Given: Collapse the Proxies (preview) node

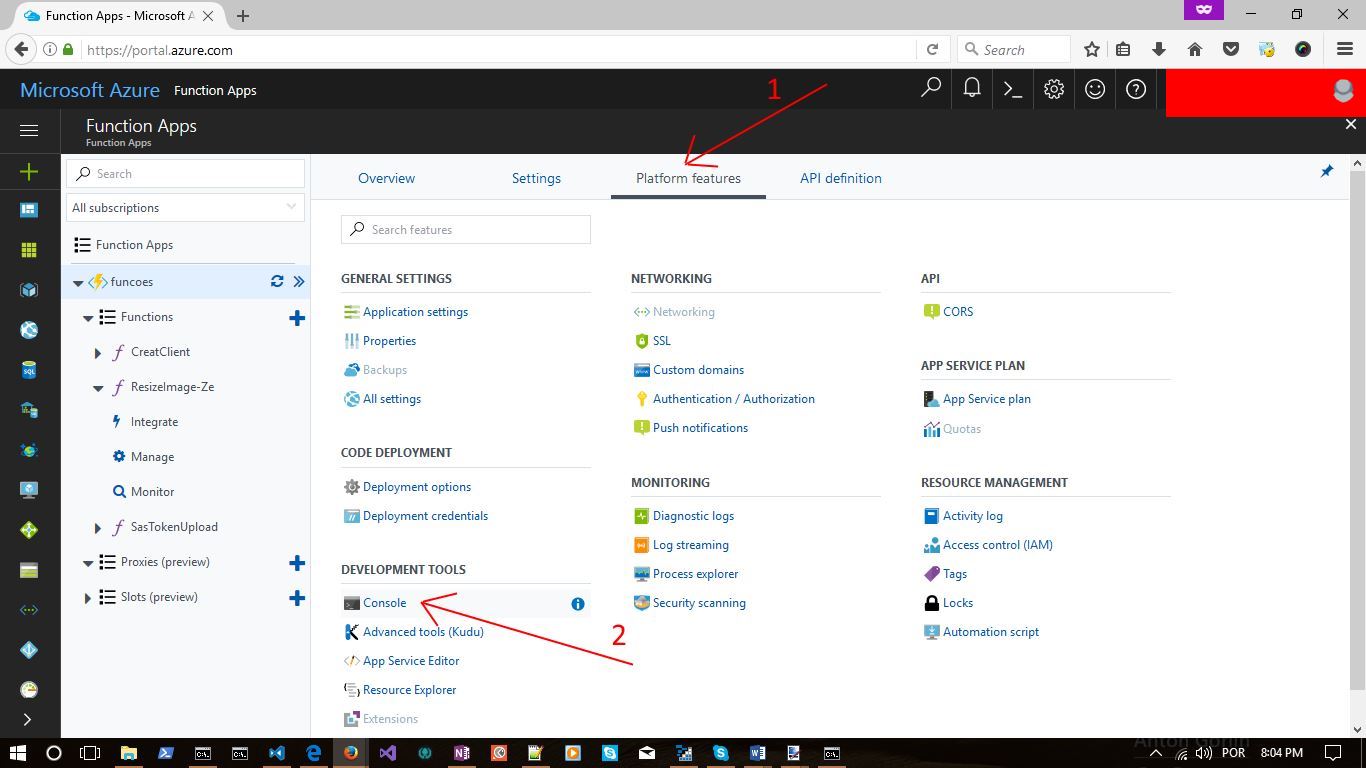Looking at the screenshot, I should pos(88,563).
